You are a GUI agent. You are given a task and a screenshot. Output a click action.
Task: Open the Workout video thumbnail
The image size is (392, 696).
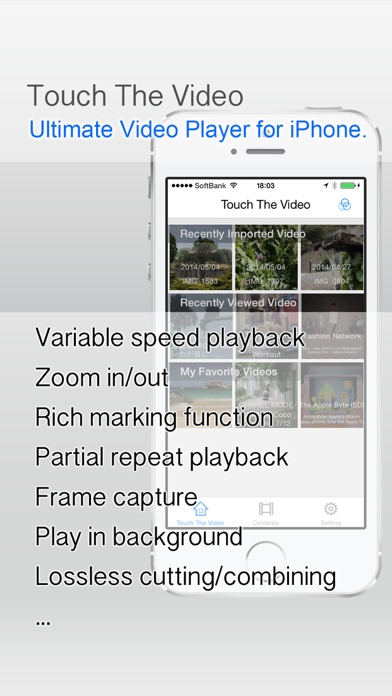point(266,326)
